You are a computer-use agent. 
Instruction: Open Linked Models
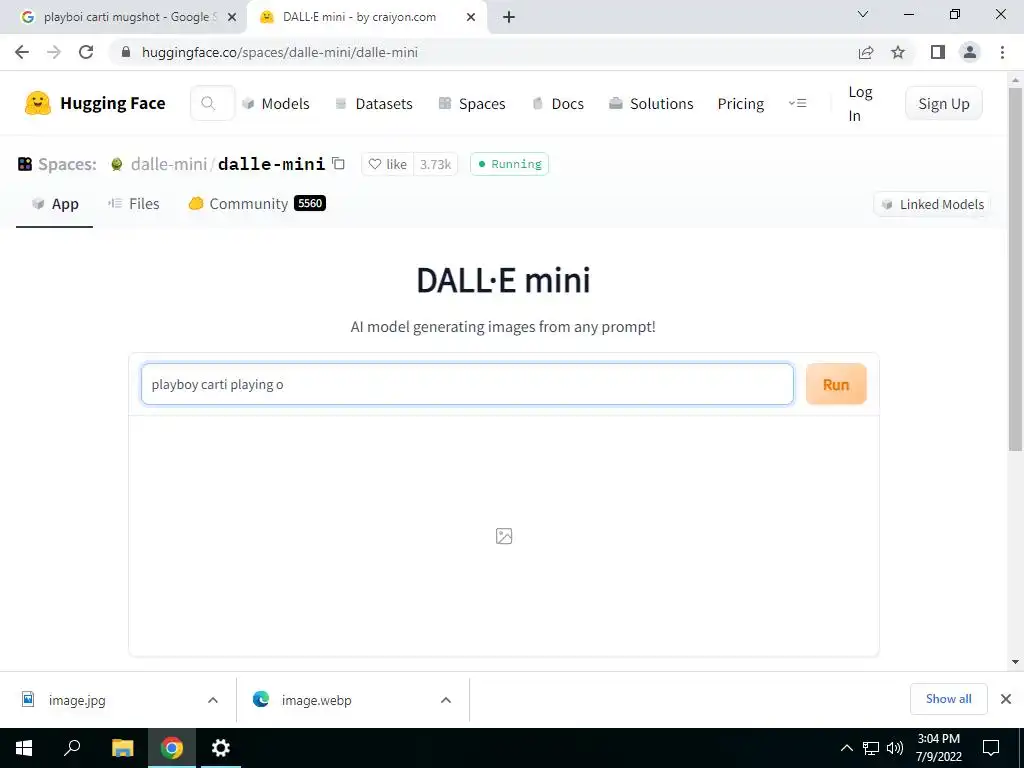tap(932, 204)
